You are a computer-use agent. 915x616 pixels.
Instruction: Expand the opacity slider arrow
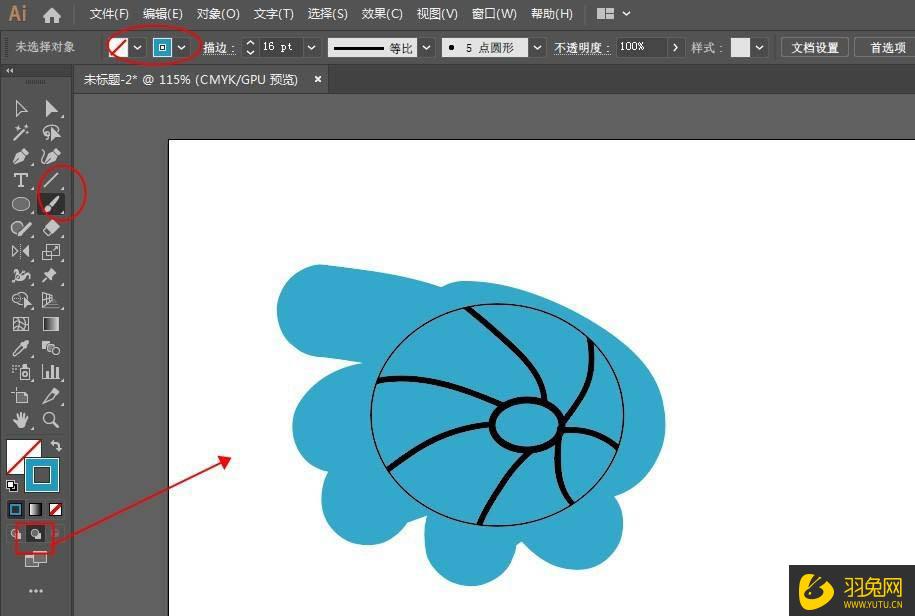click(675, 47)
